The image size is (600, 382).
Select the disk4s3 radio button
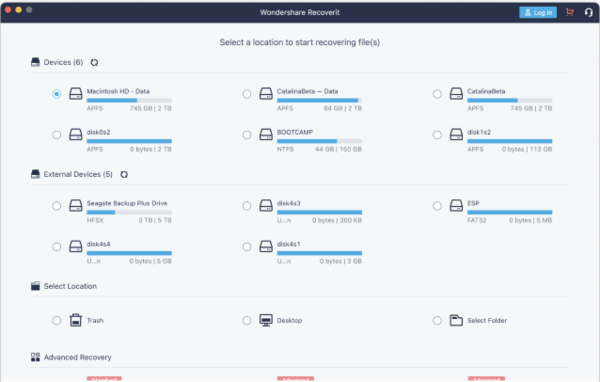247,206
